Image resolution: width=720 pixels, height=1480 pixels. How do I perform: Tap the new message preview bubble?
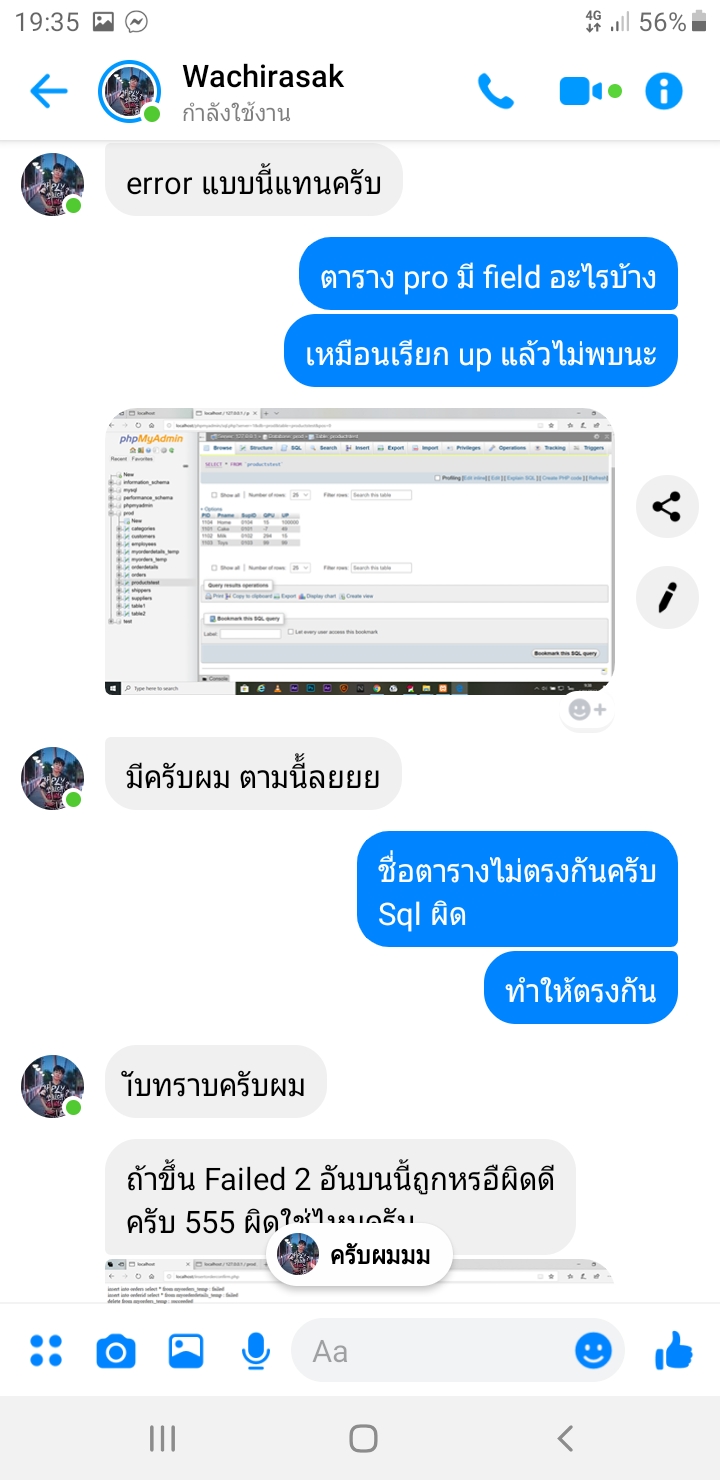click(360, 1255)
